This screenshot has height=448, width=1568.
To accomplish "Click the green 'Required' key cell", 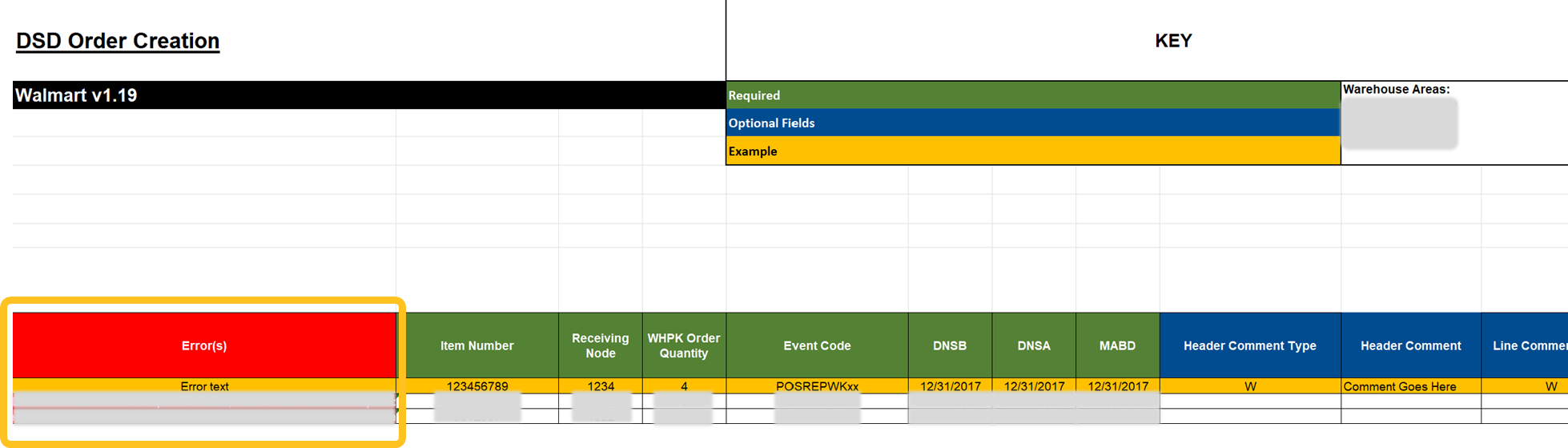I will [x=1033, y=95].
